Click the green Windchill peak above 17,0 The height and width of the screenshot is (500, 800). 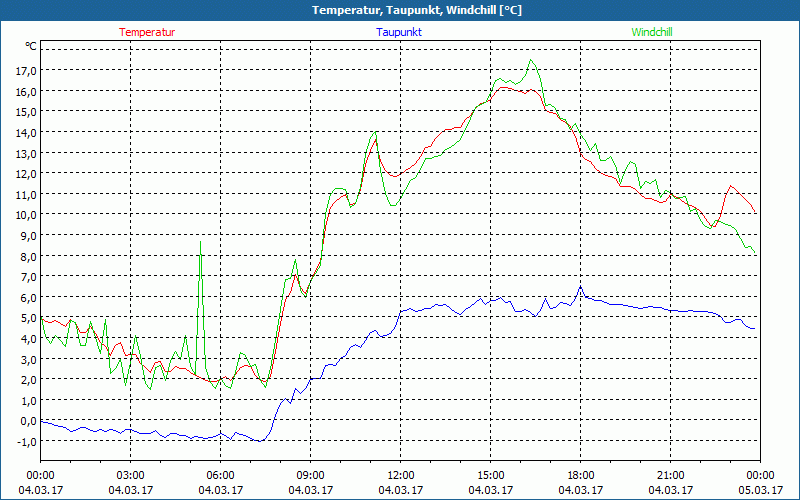[531, 60]
